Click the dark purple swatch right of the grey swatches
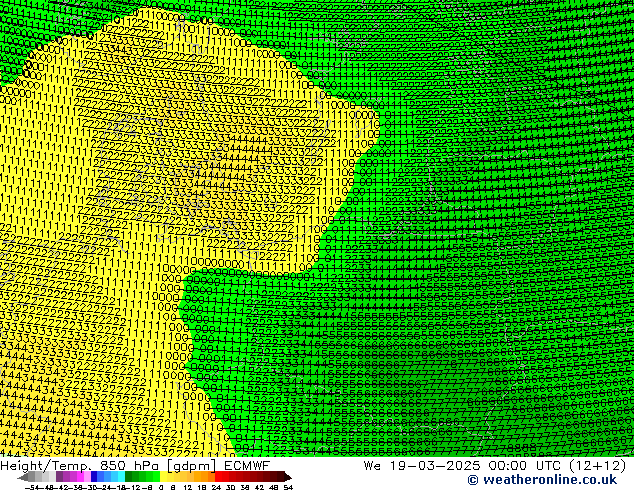Viewport: 634px width, 490px height. click(x=59, y=476)
